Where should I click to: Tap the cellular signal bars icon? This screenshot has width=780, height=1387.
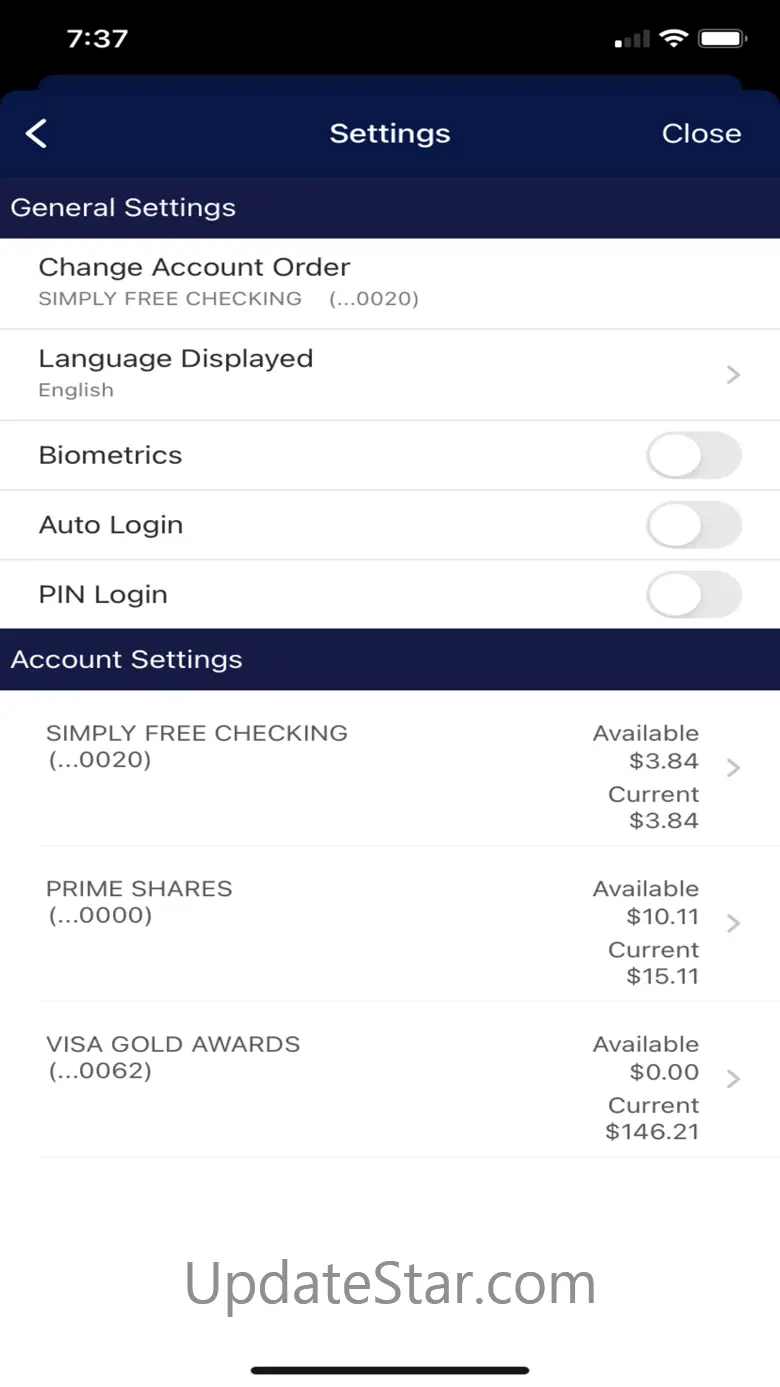632,40
